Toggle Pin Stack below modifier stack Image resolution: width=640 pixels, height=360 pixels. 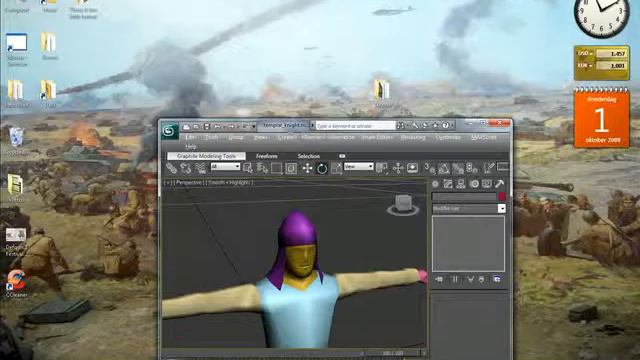pos(439,280)
